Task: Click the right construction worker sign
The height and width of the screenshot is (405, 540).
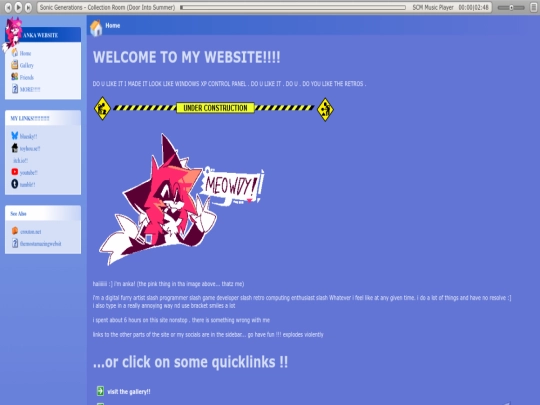Action: coord(325,109)
